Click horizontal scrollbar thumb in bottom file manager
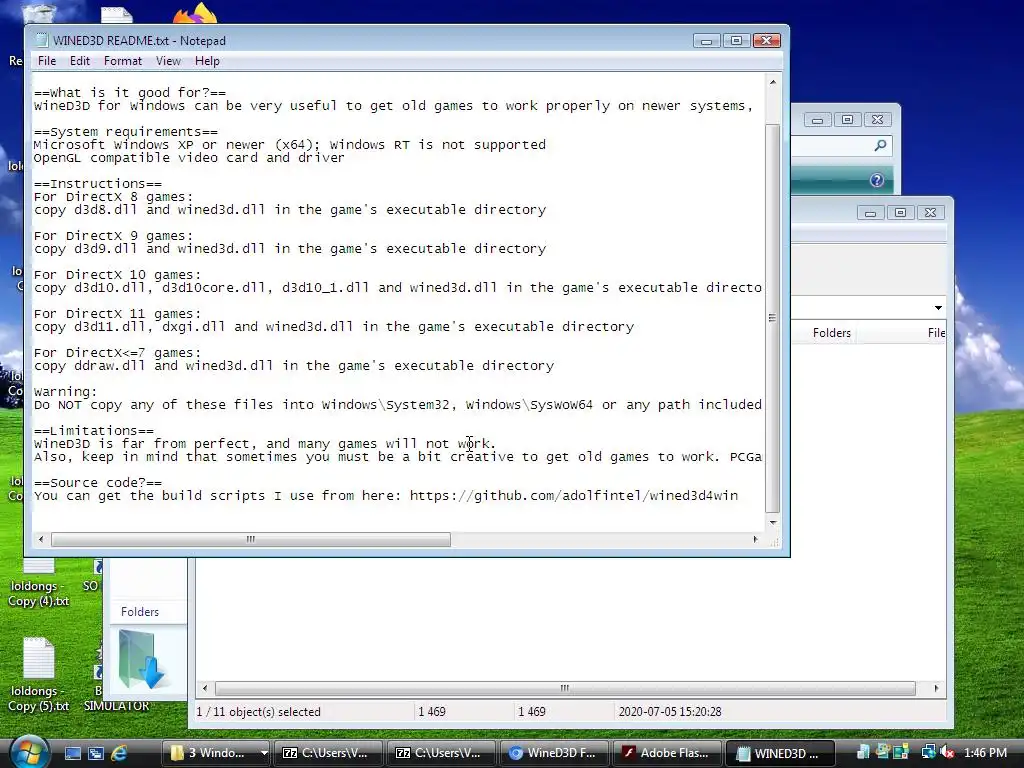This screenshot has width=1024, height=768. (565, 688)
